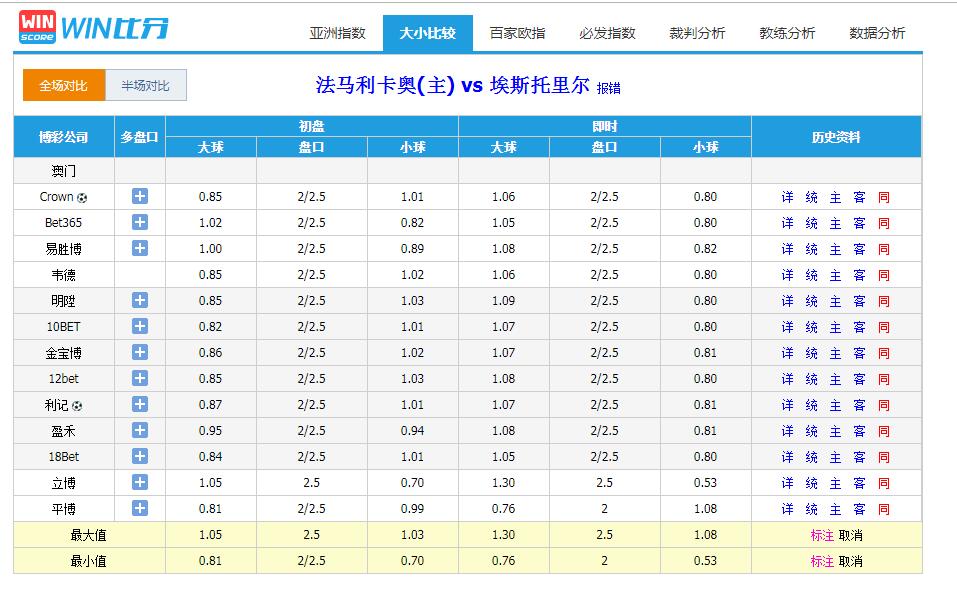Click plus icon in 利记 row
The height and width of the screenshot is (604, 957).
pos(140,404)
